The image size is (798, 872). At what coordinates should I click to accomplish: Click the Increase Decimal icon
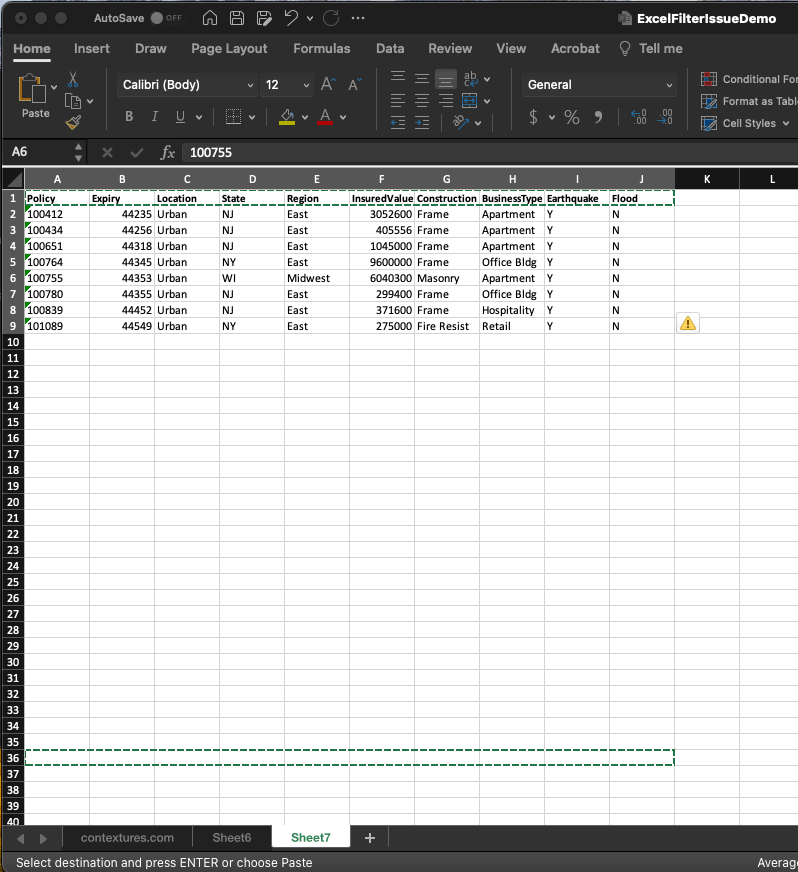coord(638,117)
